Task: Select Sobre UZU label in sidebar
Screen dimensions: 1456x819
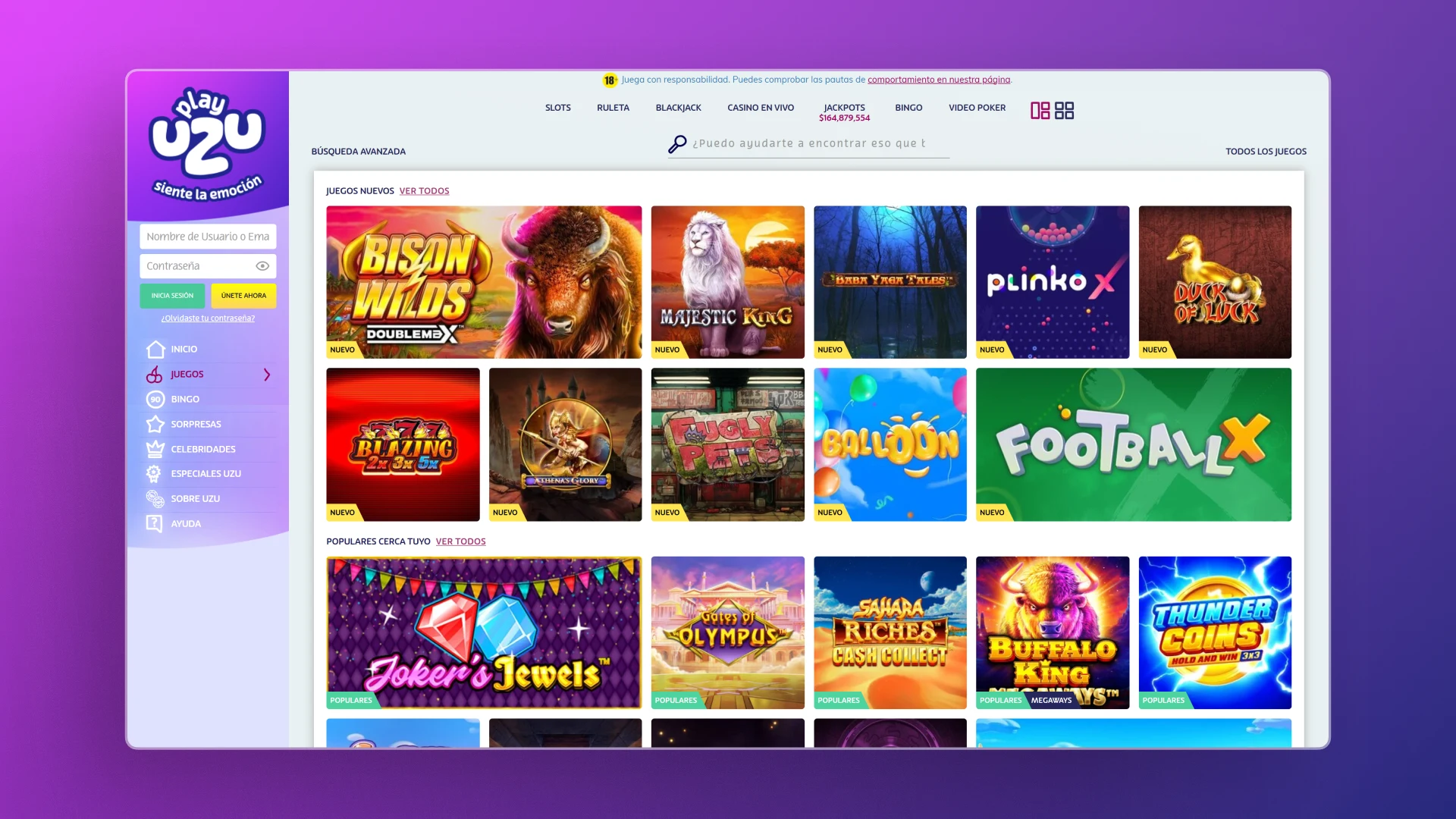Action: [x=195, y=499]
